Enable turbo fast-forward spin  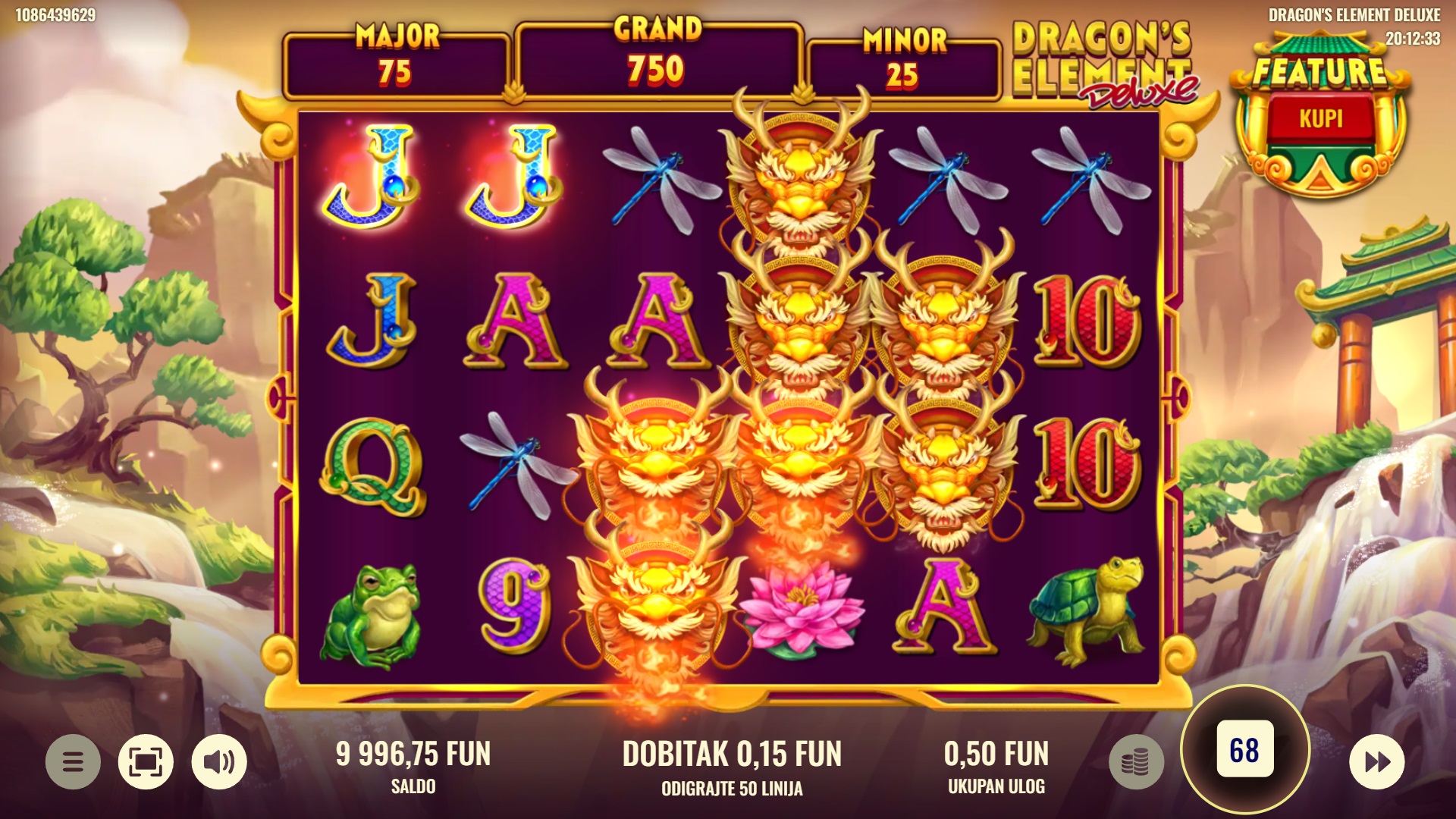[x=1377, y=761]
